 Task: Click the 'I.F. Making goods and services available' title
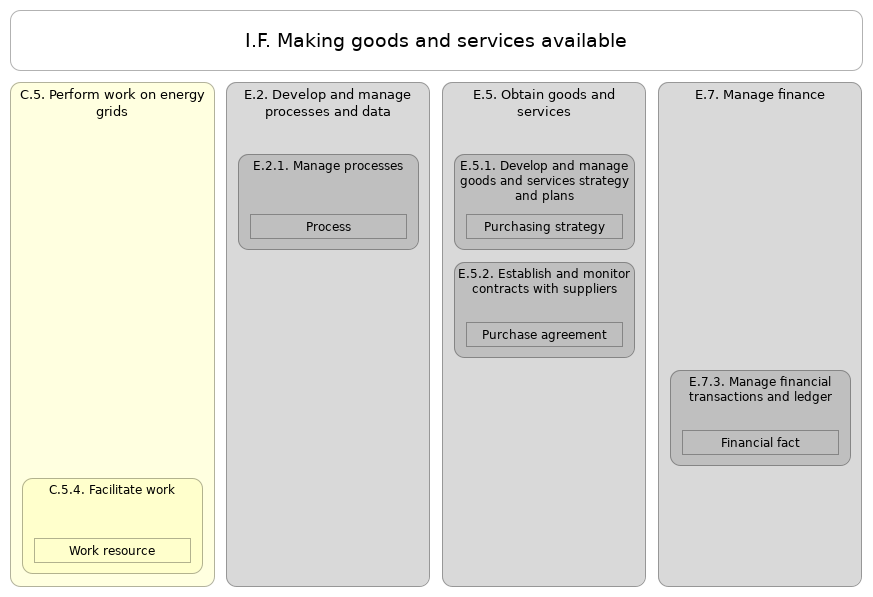coord(435,41)
